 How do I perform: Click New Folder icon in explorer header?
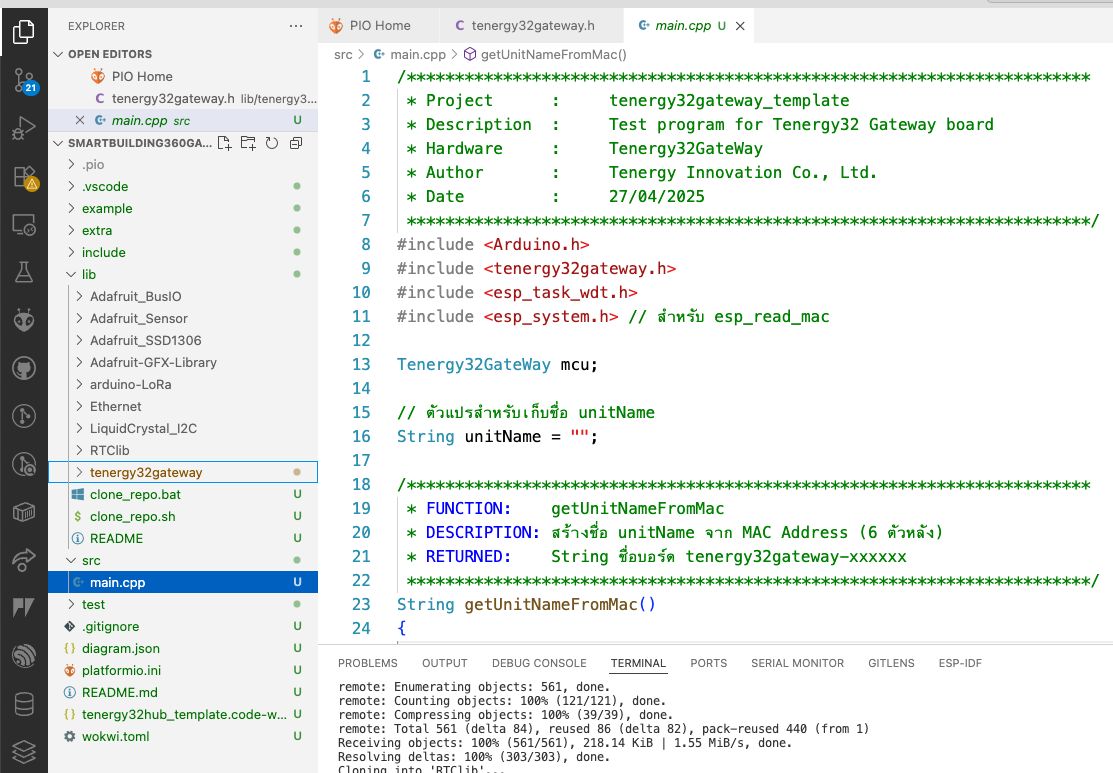click(x=248, y=143)
